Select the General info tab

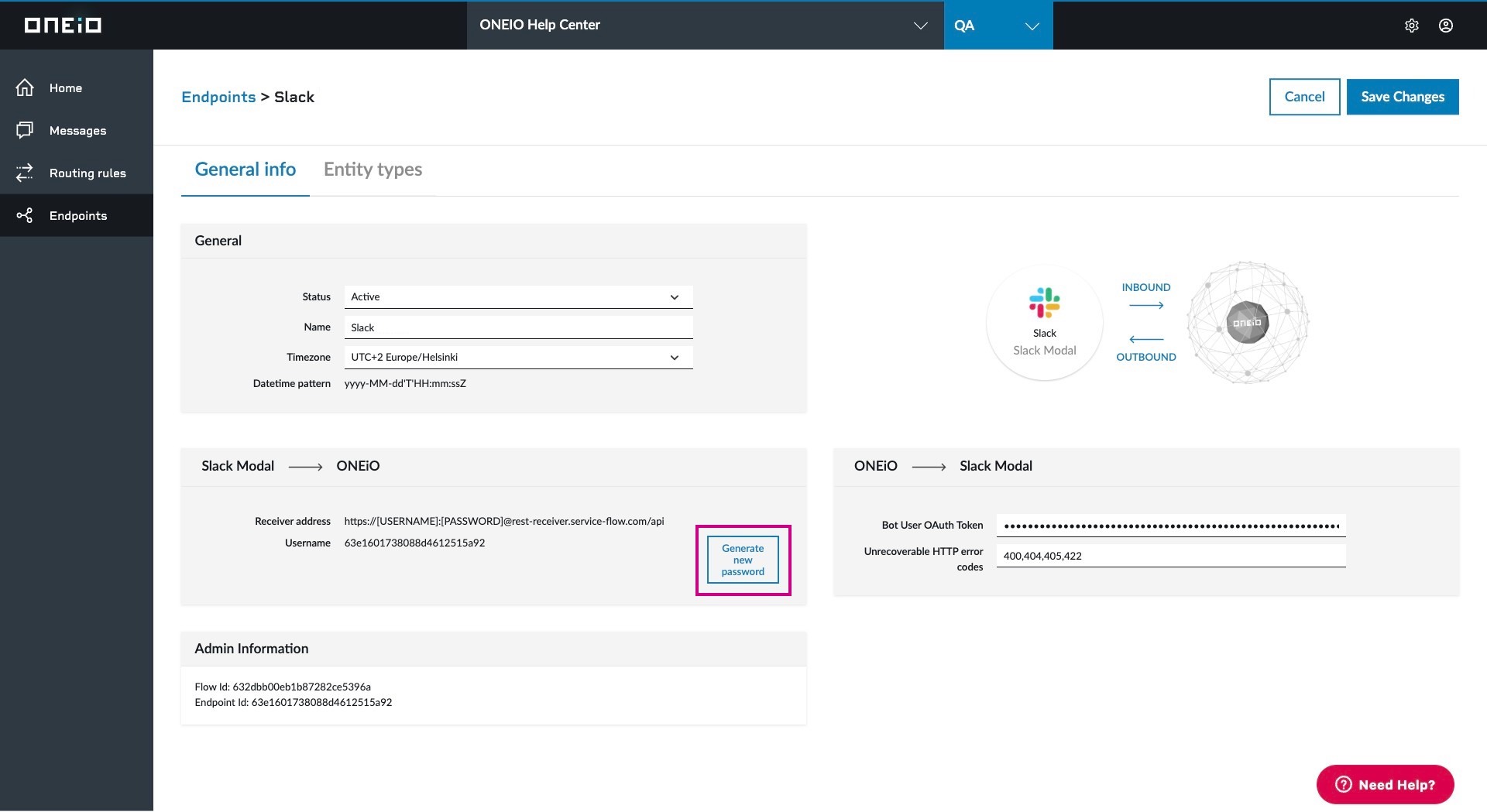pyautogui.click(x=245, y=170)
